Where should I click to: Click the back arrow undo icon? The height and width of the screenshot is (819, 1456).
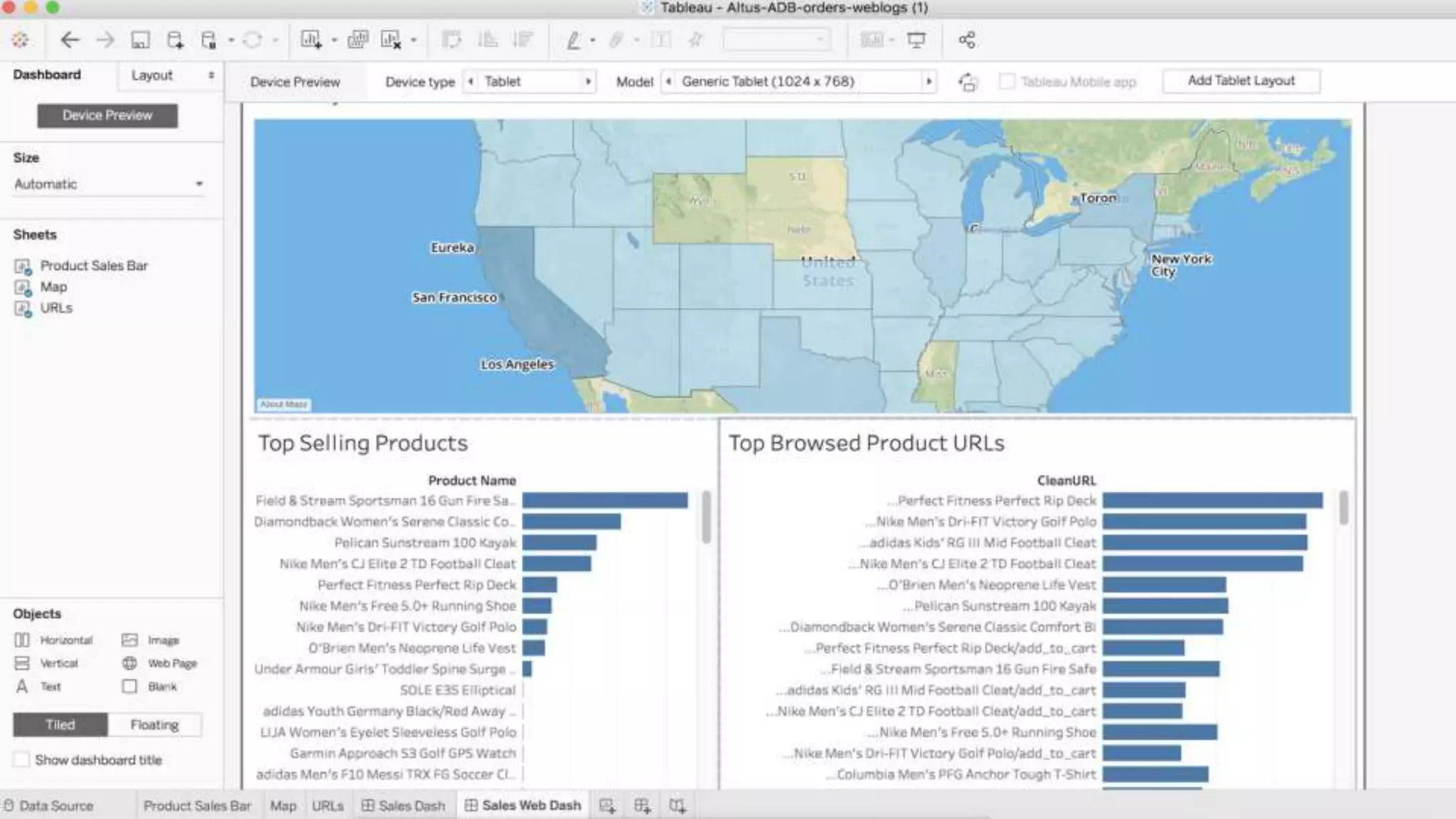click(69, 41)
